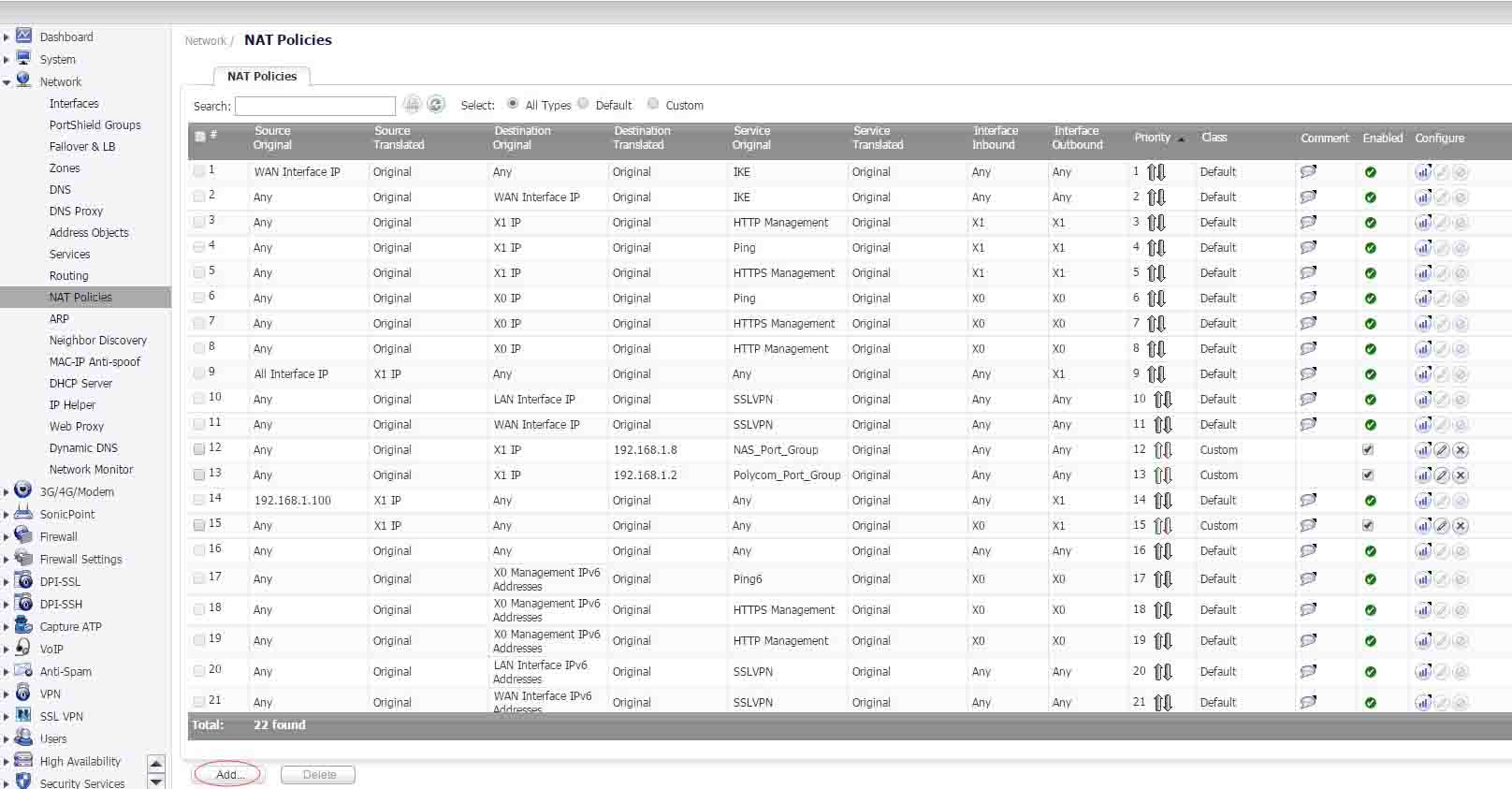Select the All Types radio button
The image size is (1512, 789).
[x=513, y=104]
